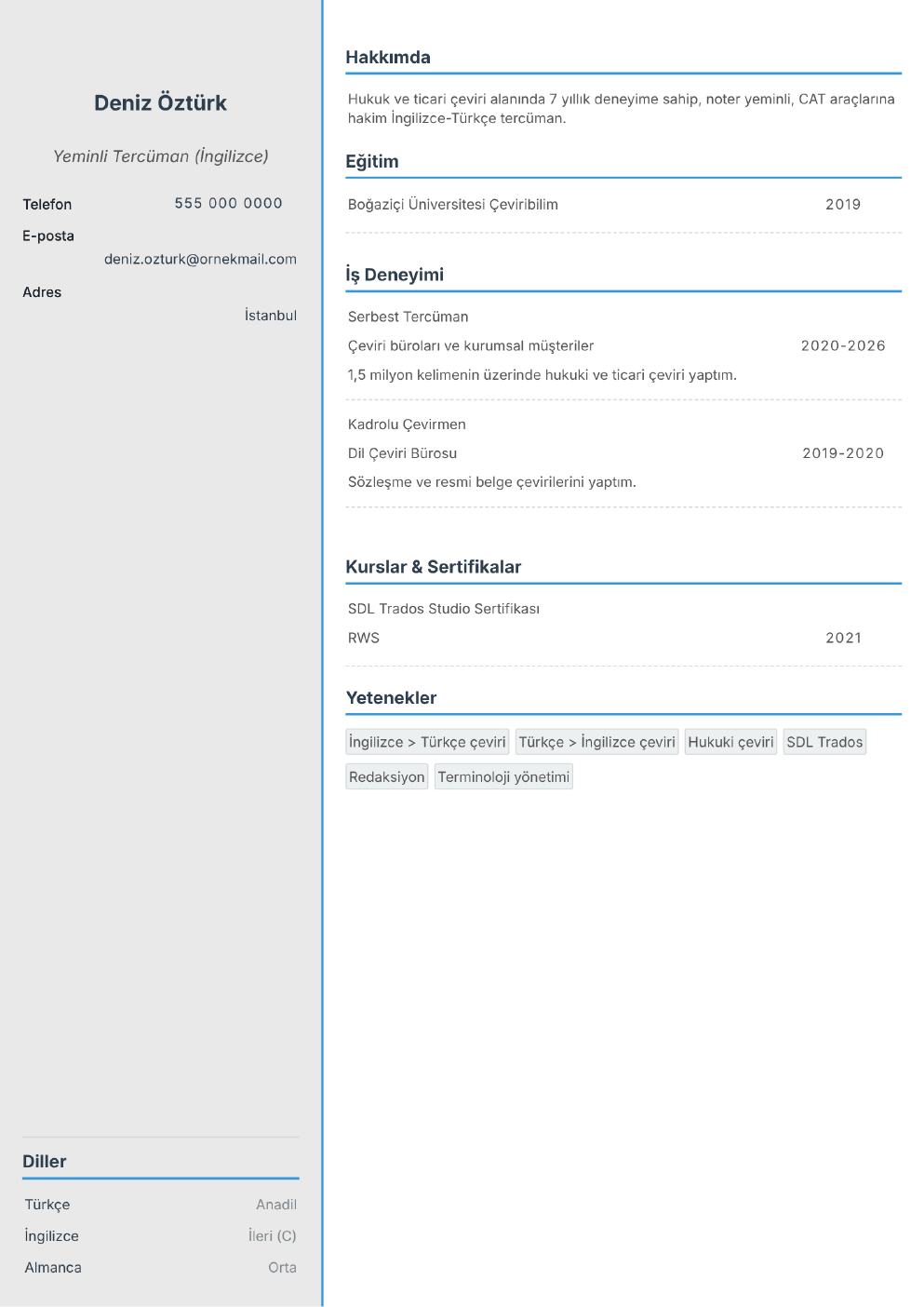Click the Orta proficiency level
924x1307 pixels.
[x=282, y=1268]
